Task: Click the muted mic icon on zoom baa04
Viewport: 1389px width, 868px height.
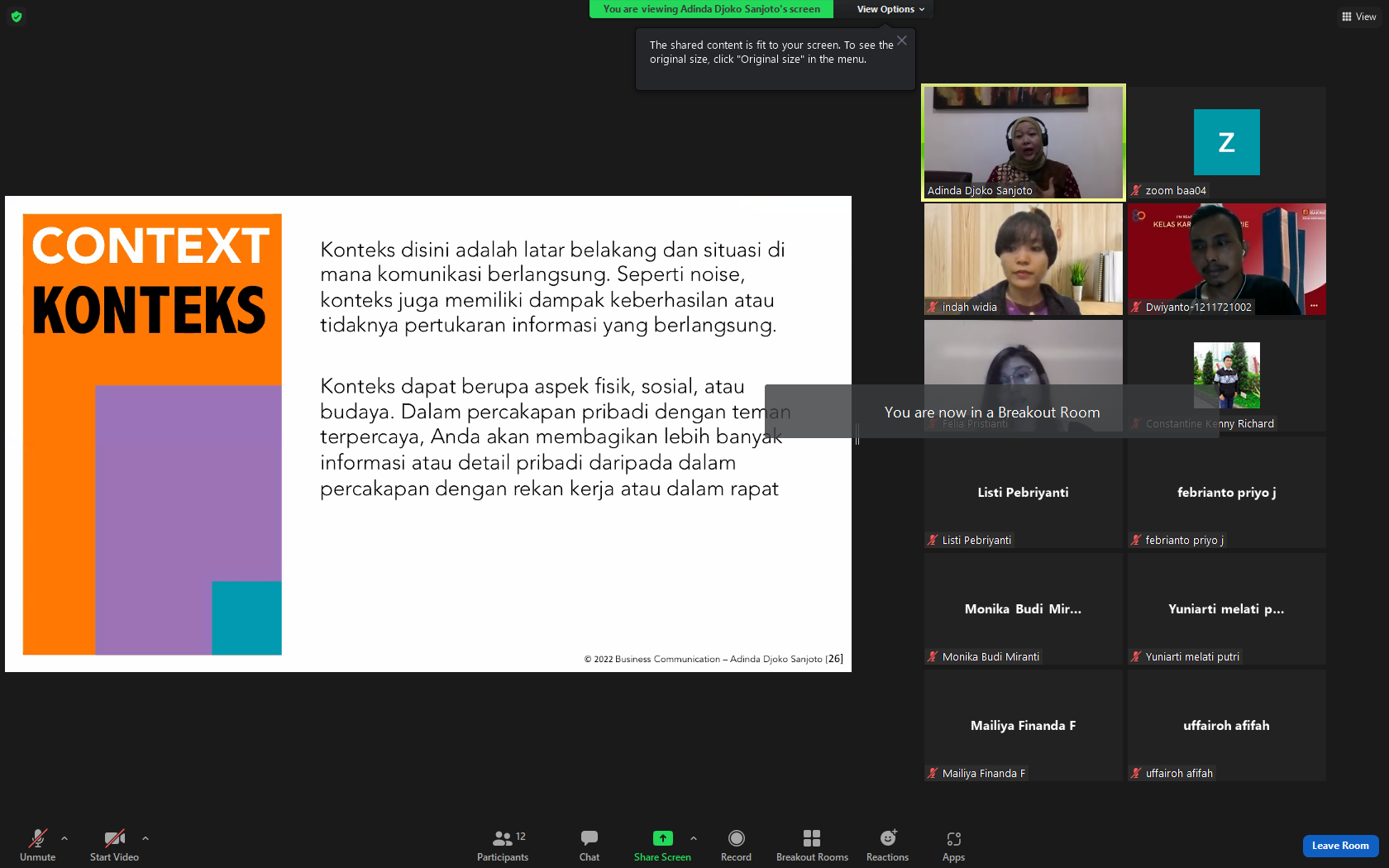Action: 1137,191
